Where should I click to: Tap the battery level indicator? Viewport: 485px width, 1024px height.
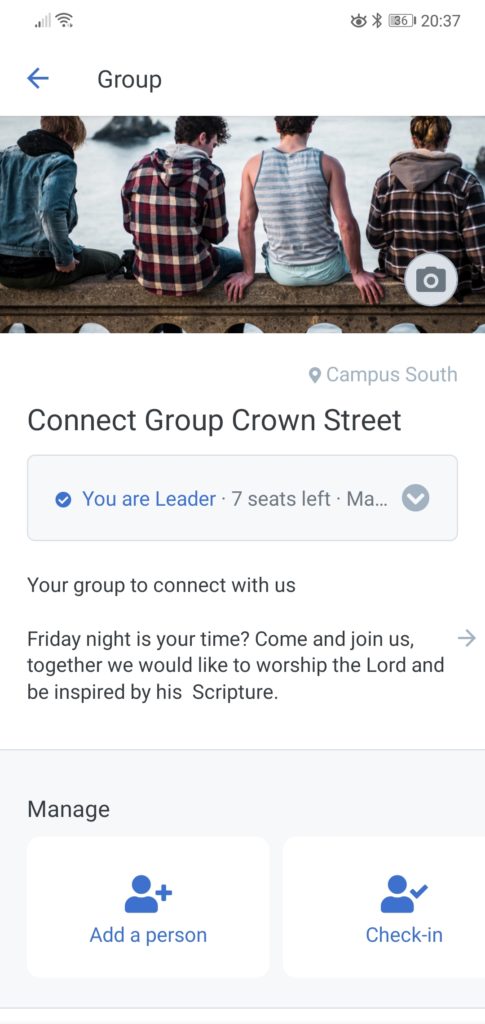click(x=402, y=21)
